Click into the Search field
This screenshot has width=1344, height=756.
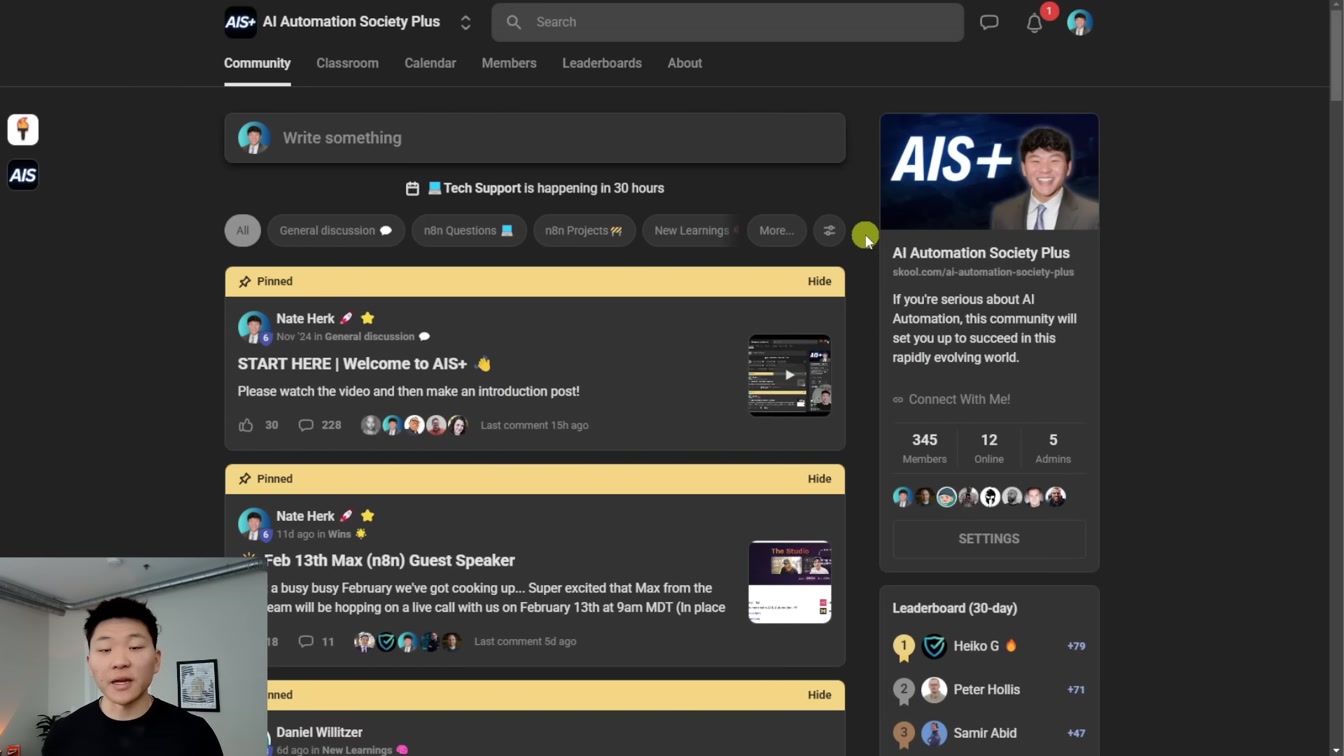[x=727, y=22]
